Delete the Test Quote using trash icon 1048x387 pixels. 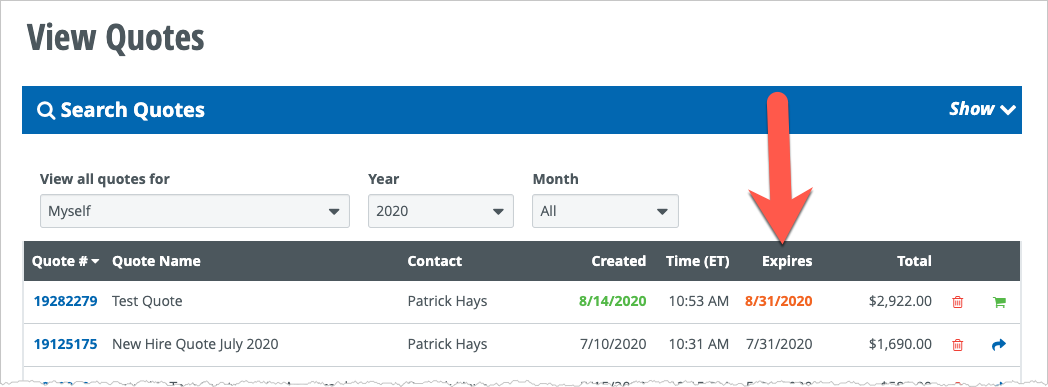(957, 302)
